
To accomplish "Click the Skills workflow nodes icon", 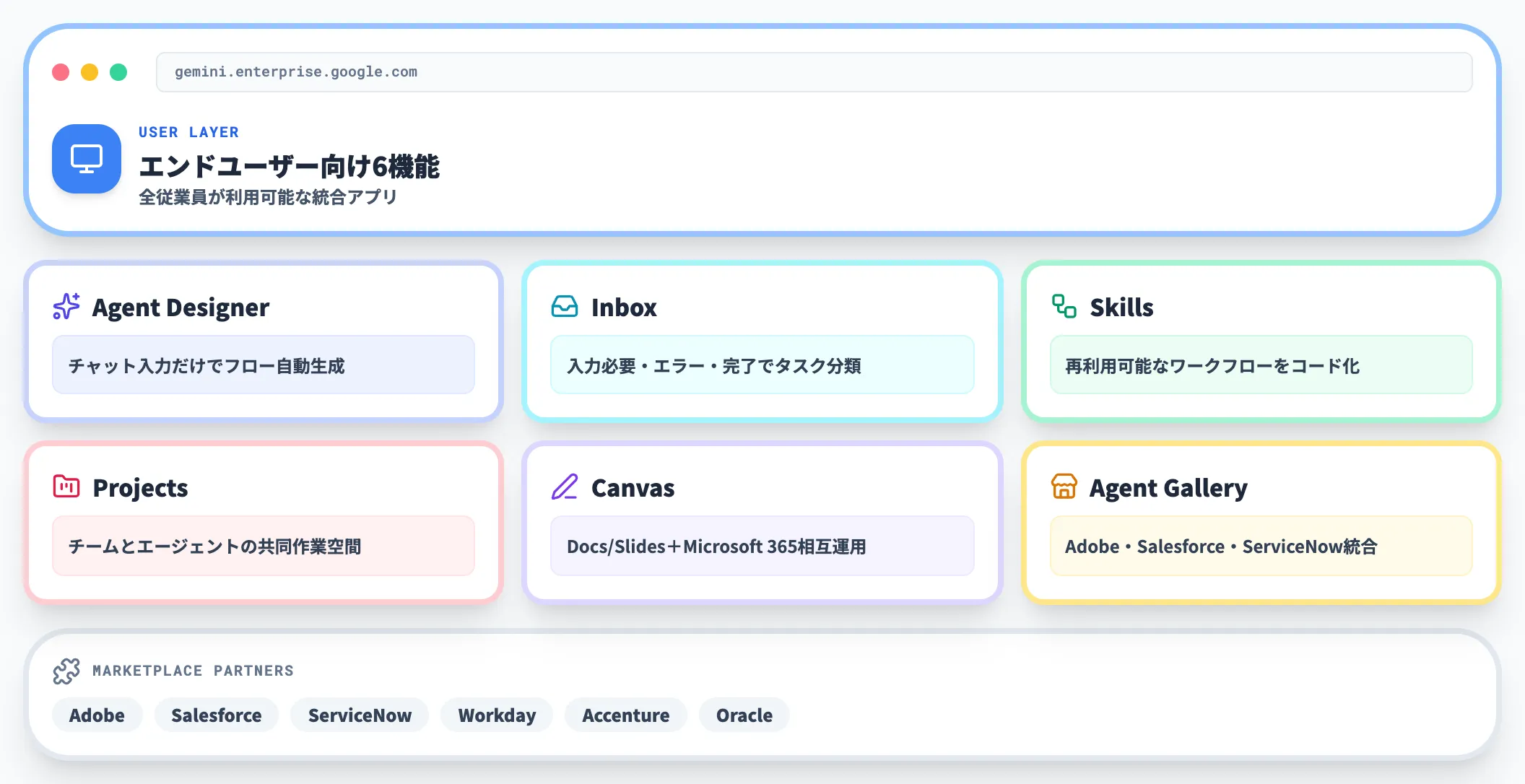I will 1062,307.
